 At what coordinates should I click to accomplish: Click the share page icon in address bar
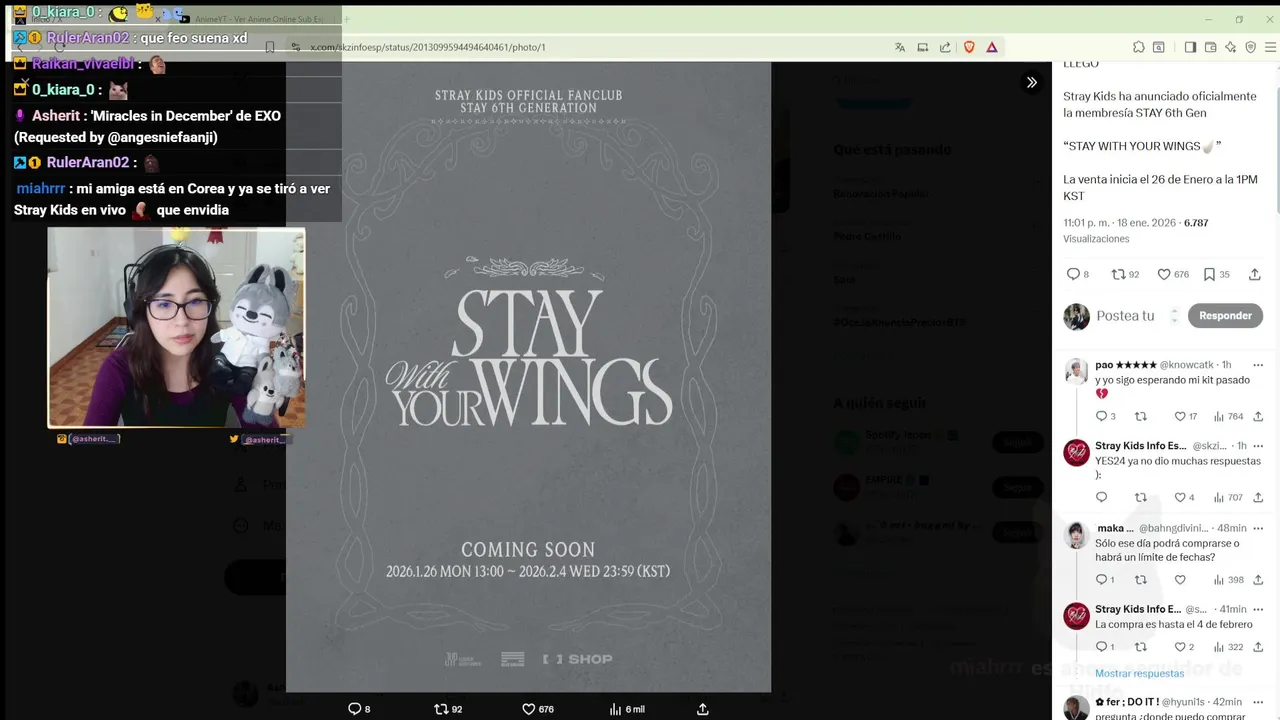(945, 47)
